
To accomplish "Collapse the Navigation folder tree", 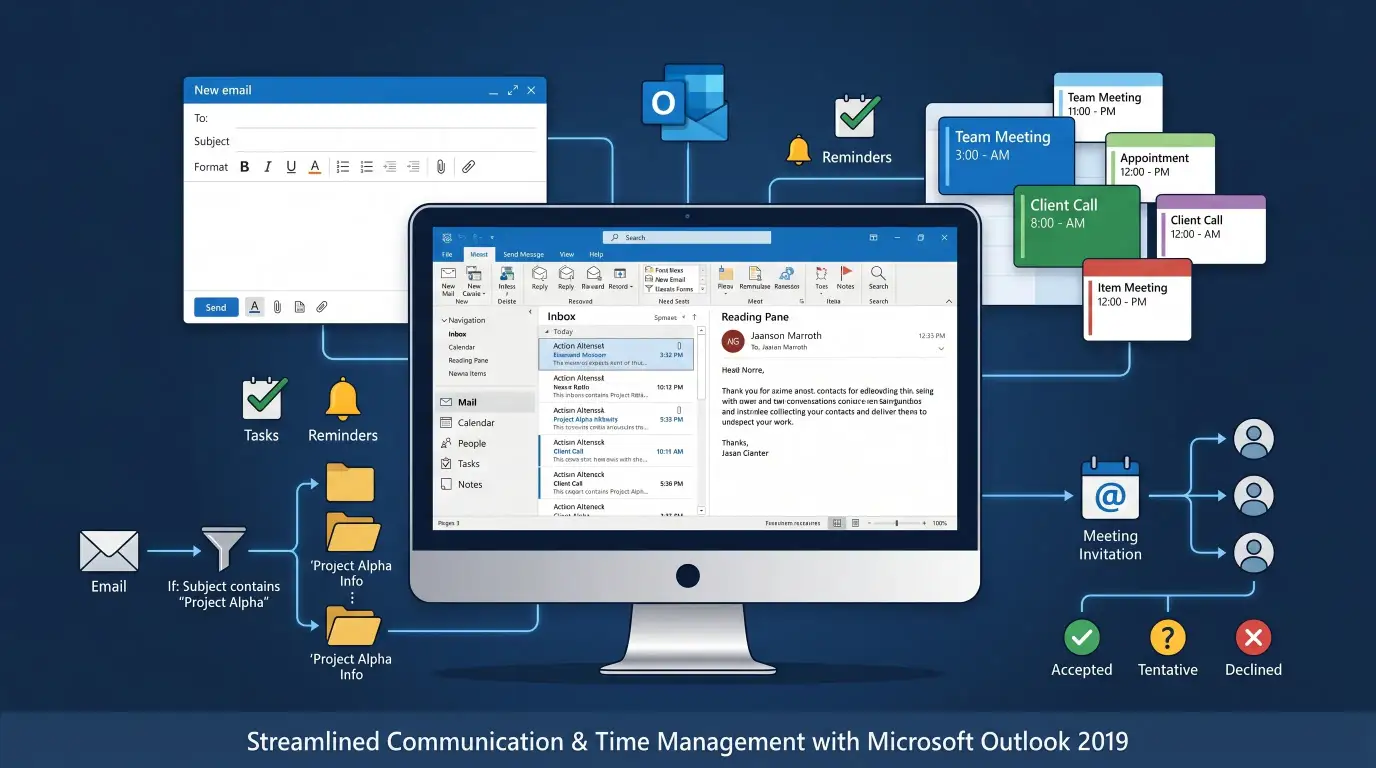I will coord(444,320).
